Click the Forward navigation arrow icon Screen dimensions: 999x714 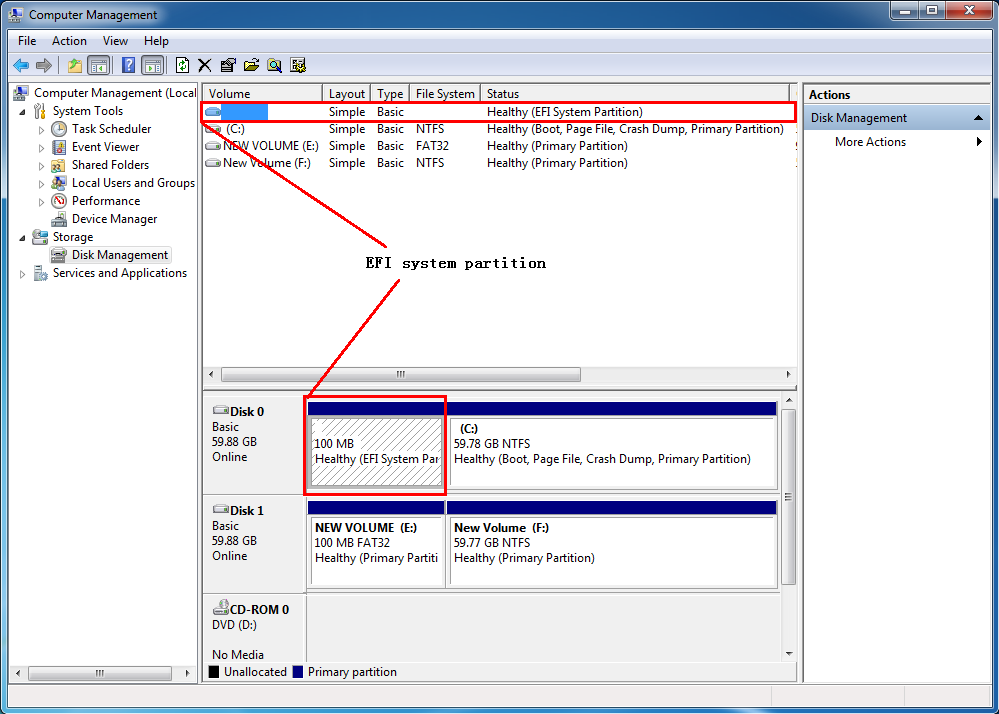(x=43, y=65)
